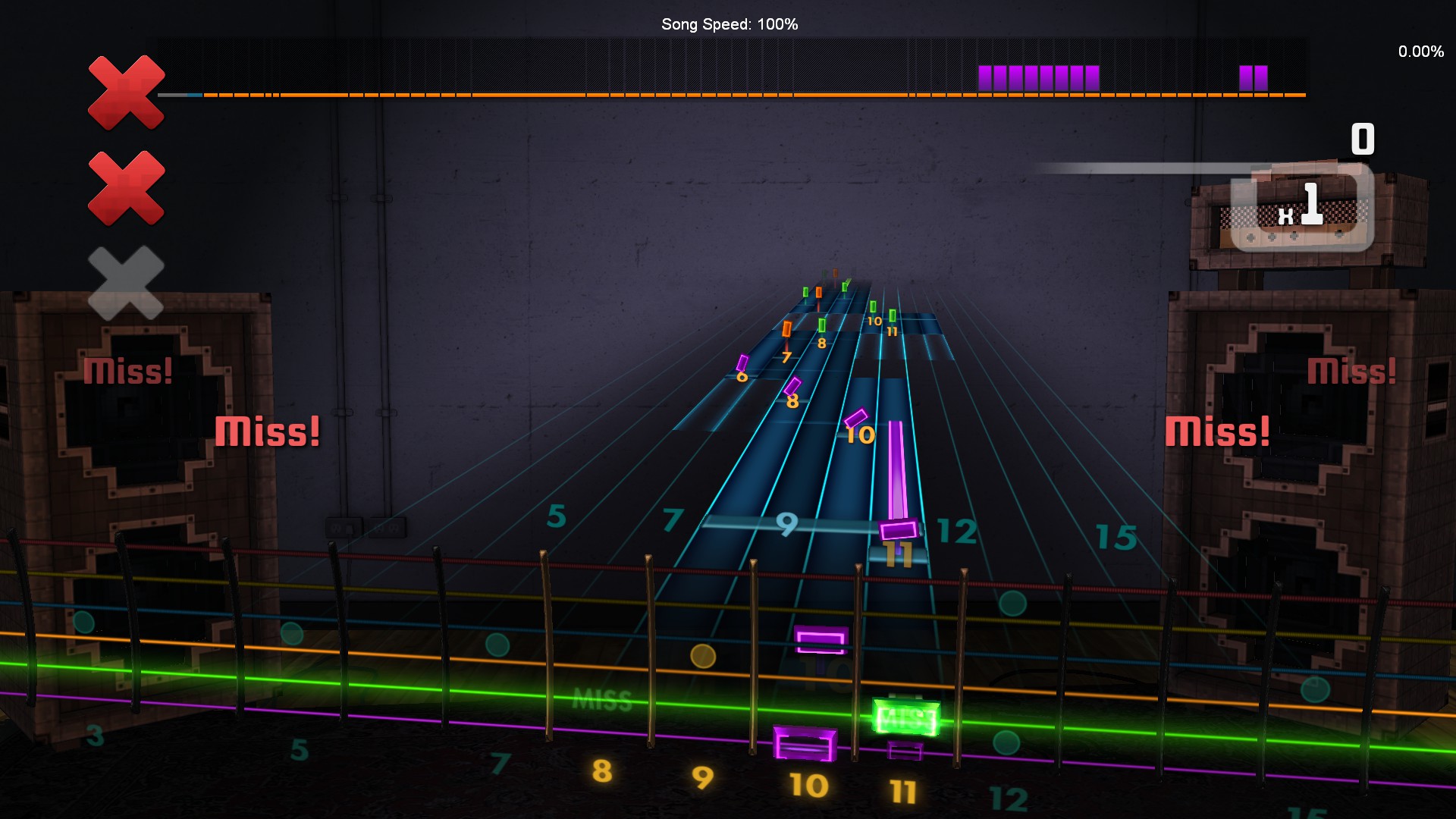This screenshot has width=1456, height=819.
Task: Click the fret marker 5 on the highway
Action: [x=557, y=516]
